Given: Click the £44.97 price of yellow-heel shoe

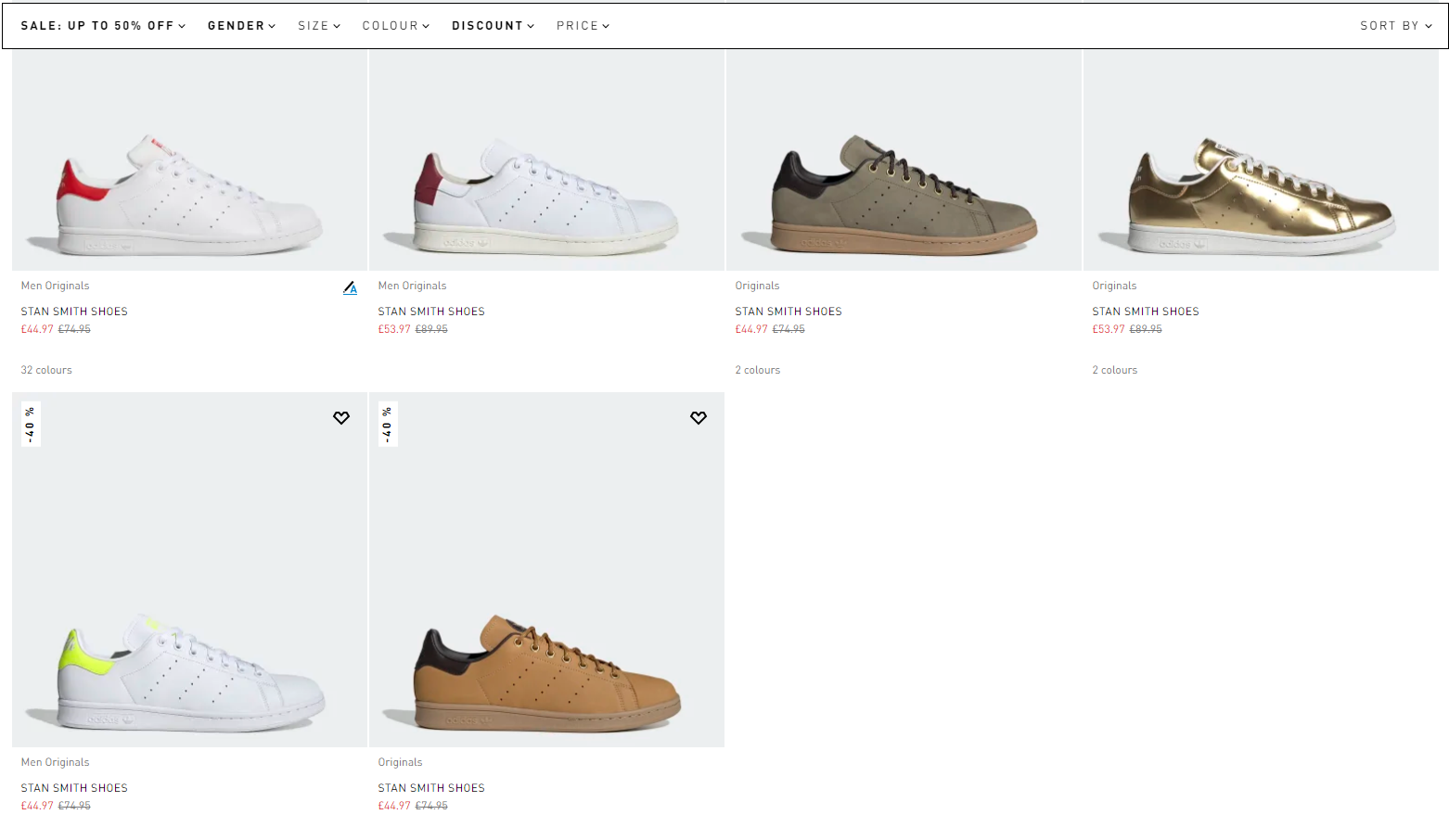Looking at the screenshot, I should (37, 806).
